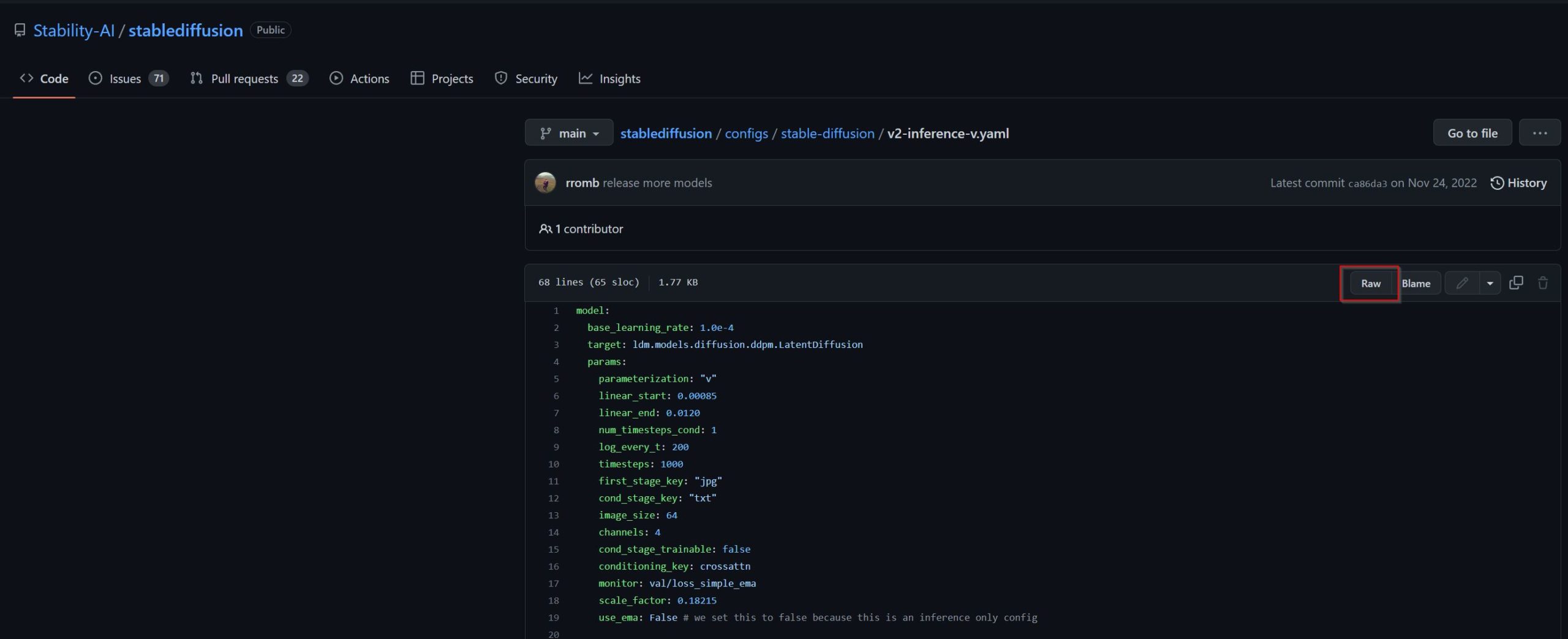Expand the main branch dropdown
The height and width of the screenshot is (639, 1568).
(x=569, y=133)
